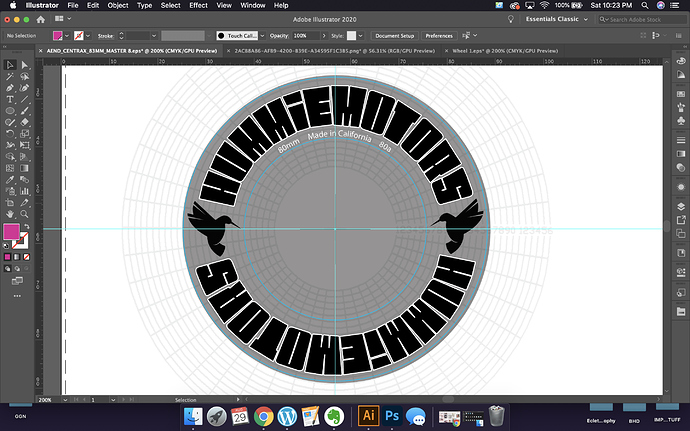Open the Object menu
690x431 pixels.
118,5
